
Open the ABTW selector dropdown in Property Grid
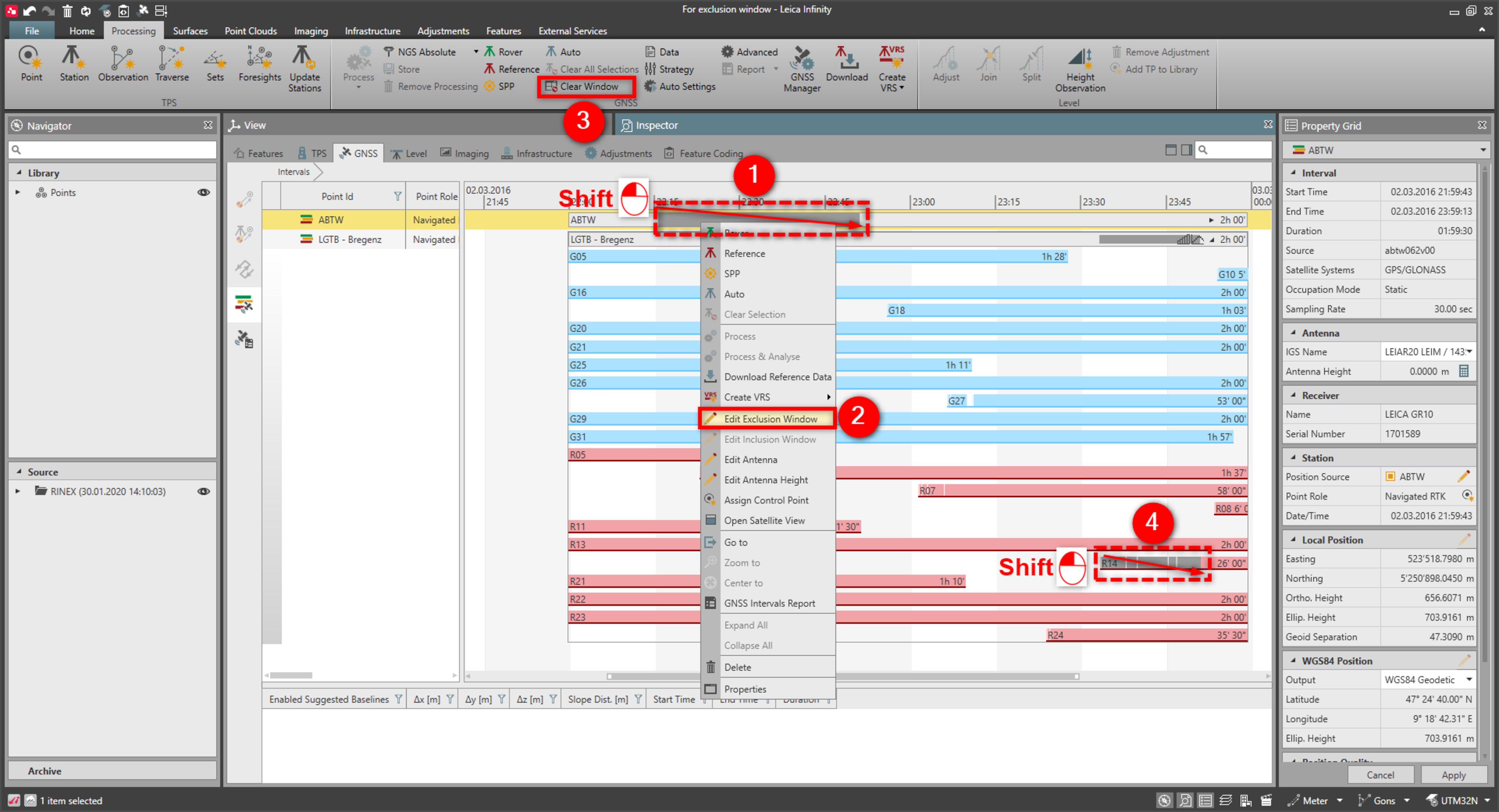1483,150
